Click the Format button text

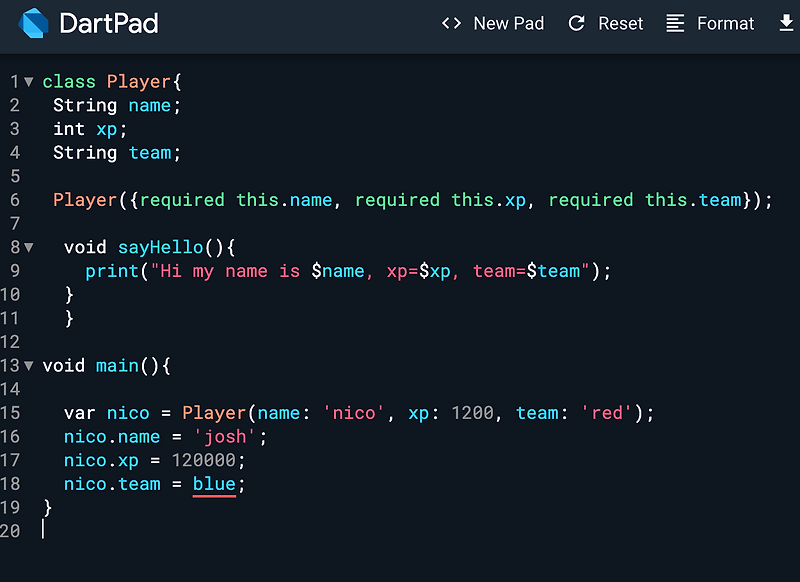tap(726, 23)
